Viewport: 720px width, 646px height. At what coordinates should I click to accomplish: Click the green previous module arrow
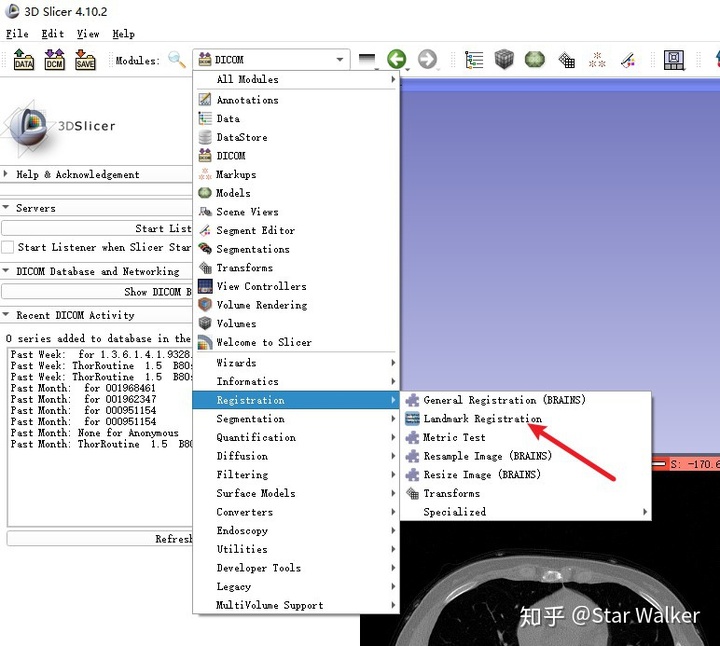(x=397, y=59)
